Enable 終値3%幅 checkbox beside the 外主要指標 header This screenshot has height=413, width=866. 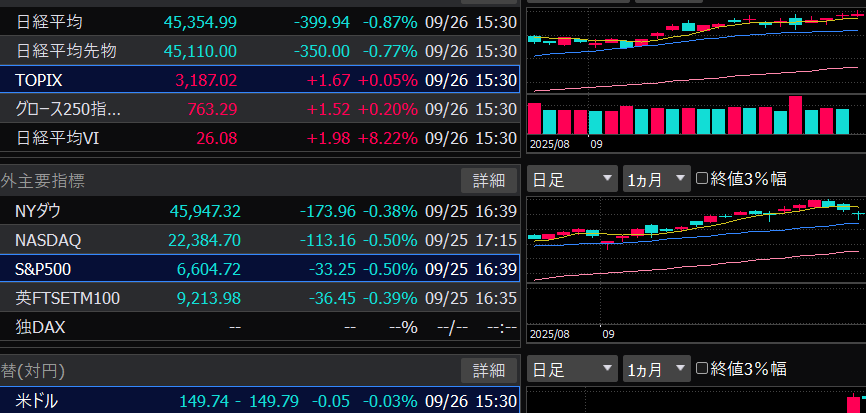[702, 179]
